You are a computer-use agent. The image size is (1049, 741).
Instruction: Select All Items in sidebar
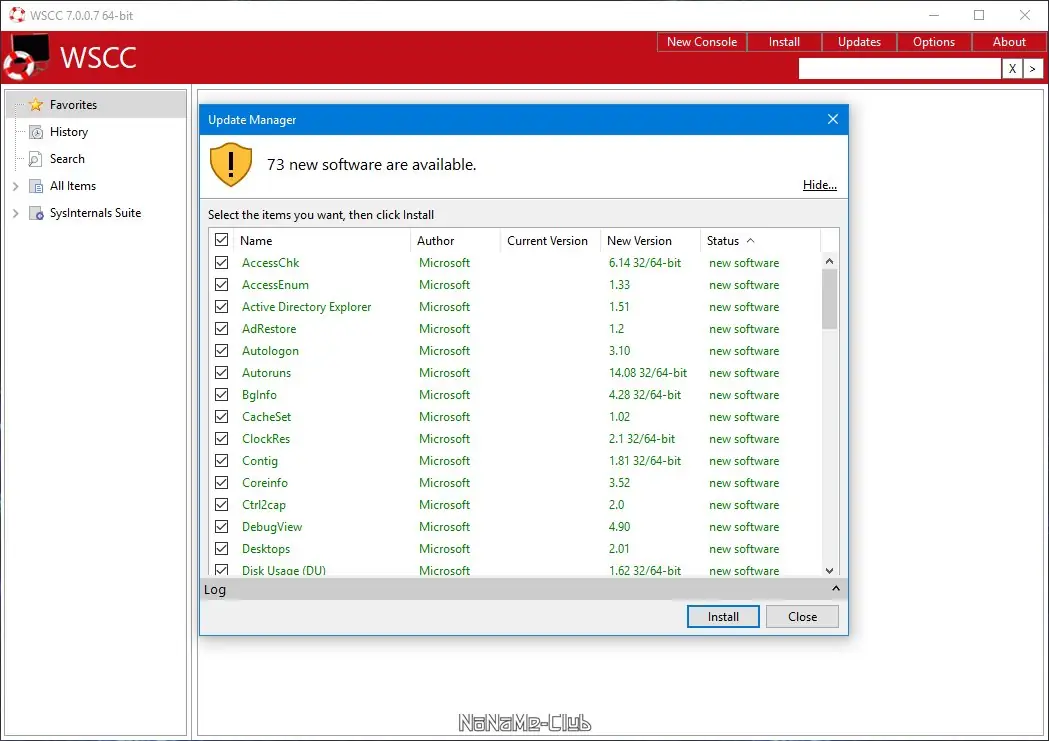[x=73, y=186]
